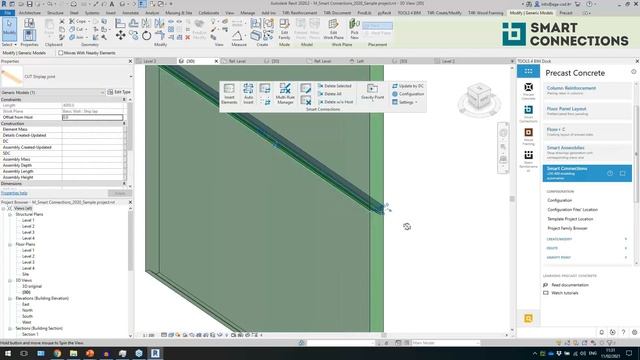The width and height of the screenshot is (640, 360).
Task: Open the Select dropdown under Modify
Action: pos(9,44)
